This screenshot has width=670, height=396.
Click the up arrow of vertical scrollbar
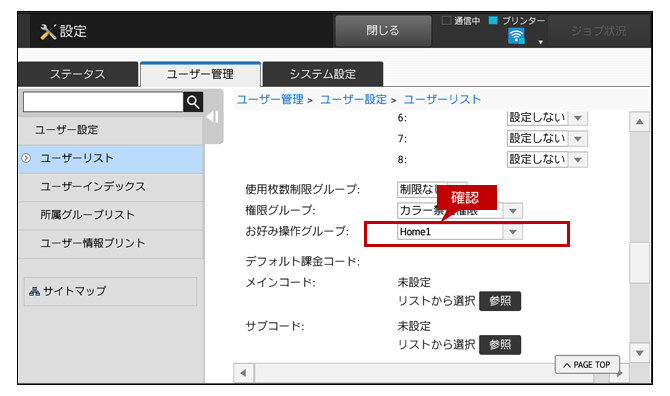(640, 122)
